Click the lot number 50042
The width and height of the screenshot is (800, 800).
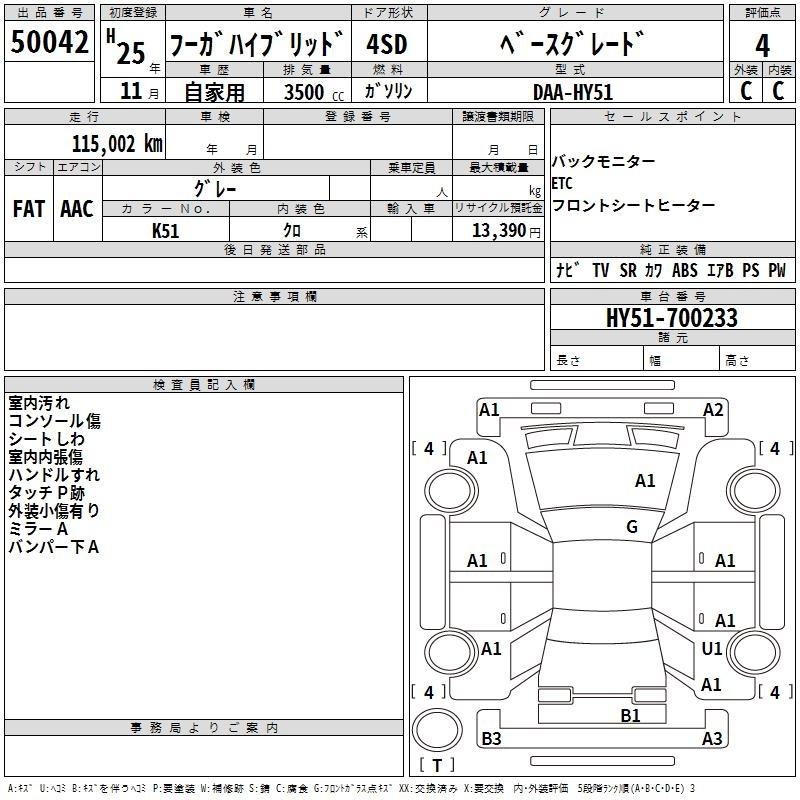pos(50,42)
